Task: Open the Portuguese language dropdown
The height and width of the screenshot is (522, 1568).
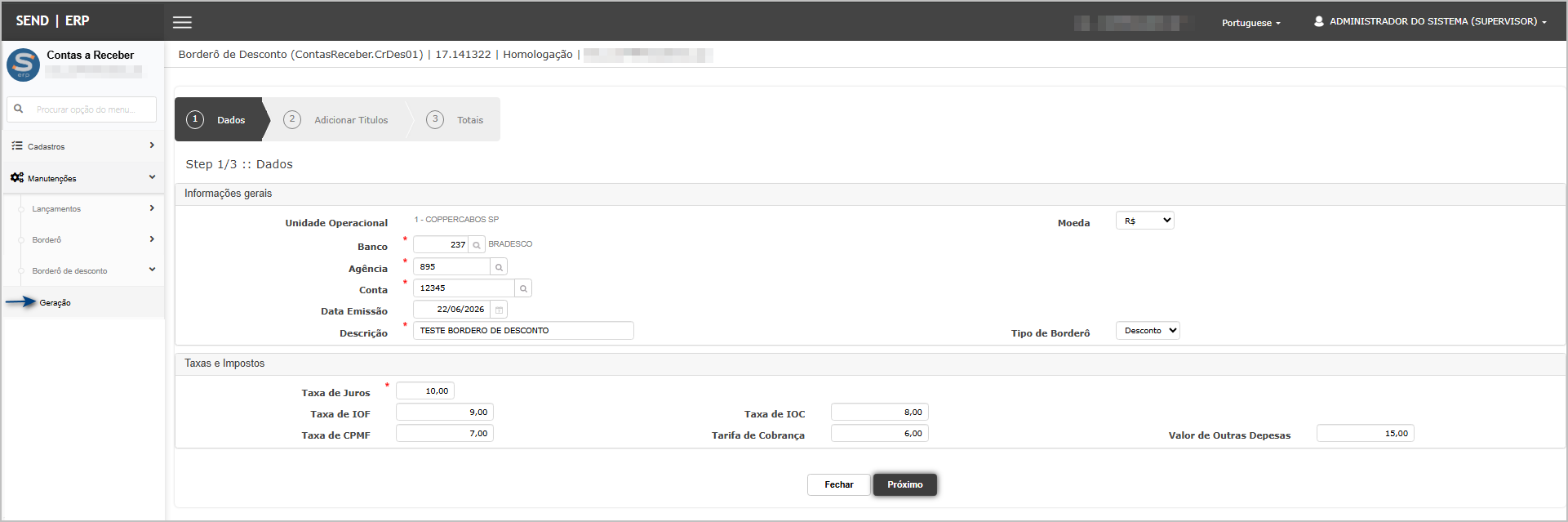Action: pyautogui.click(x=1250, y=23)
